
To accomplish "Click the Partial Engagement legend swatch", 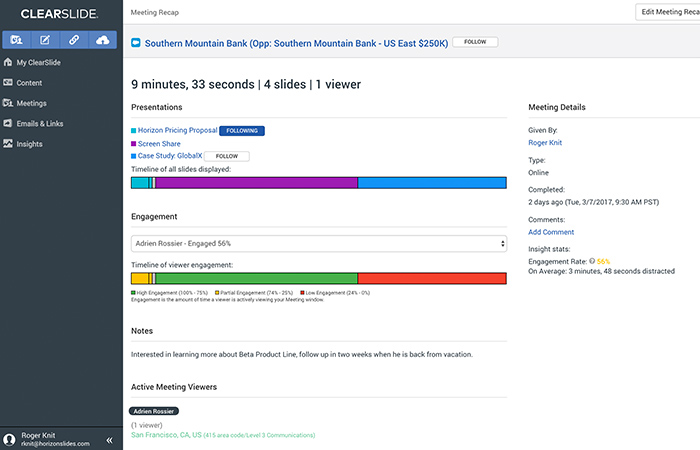I will pos(217,293).
